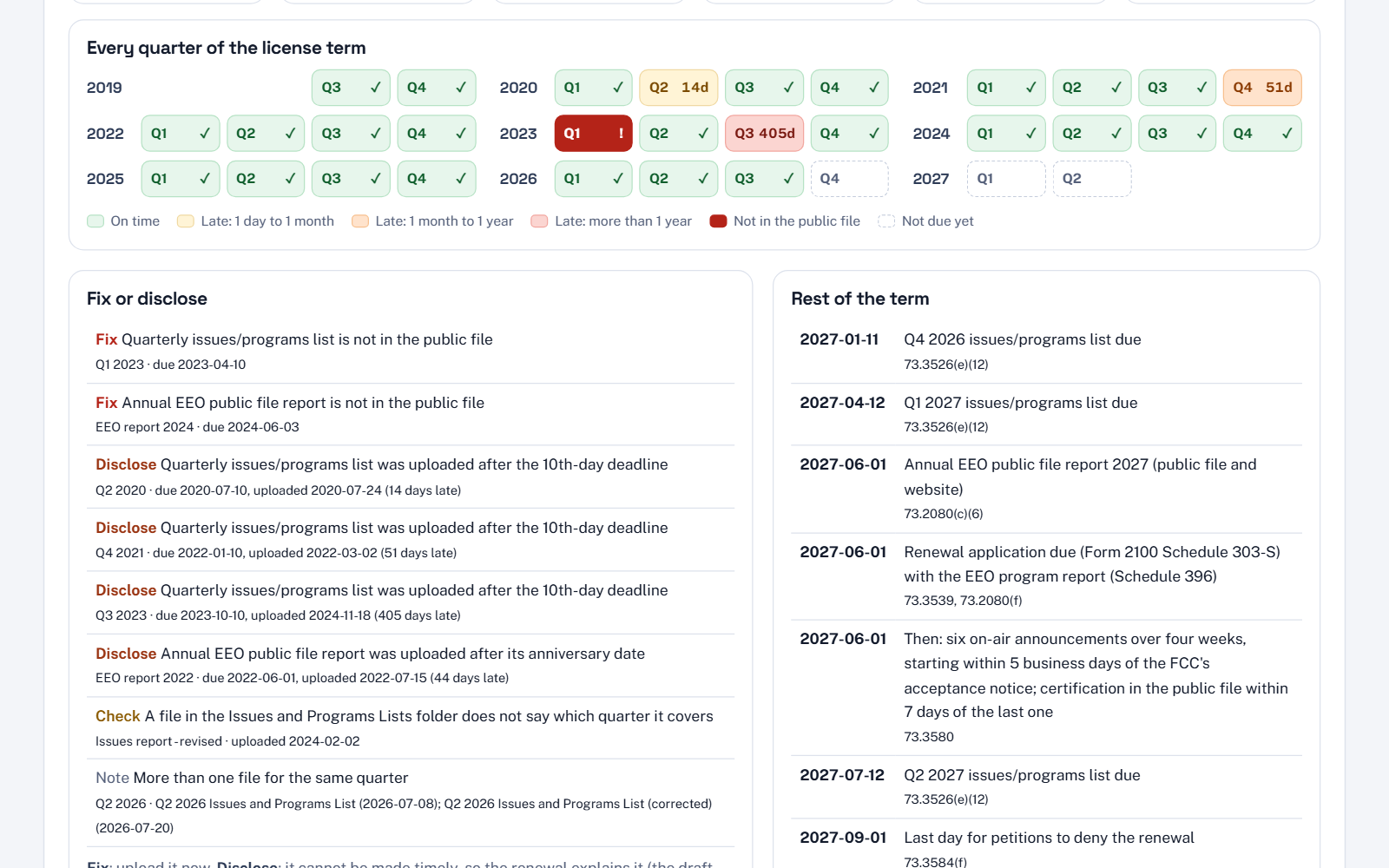Image resolution: width=1389 pixels, height=868 pixels.
Task: Open Fix Annual EEO public file report item
Action: click(x=411, y=415)
